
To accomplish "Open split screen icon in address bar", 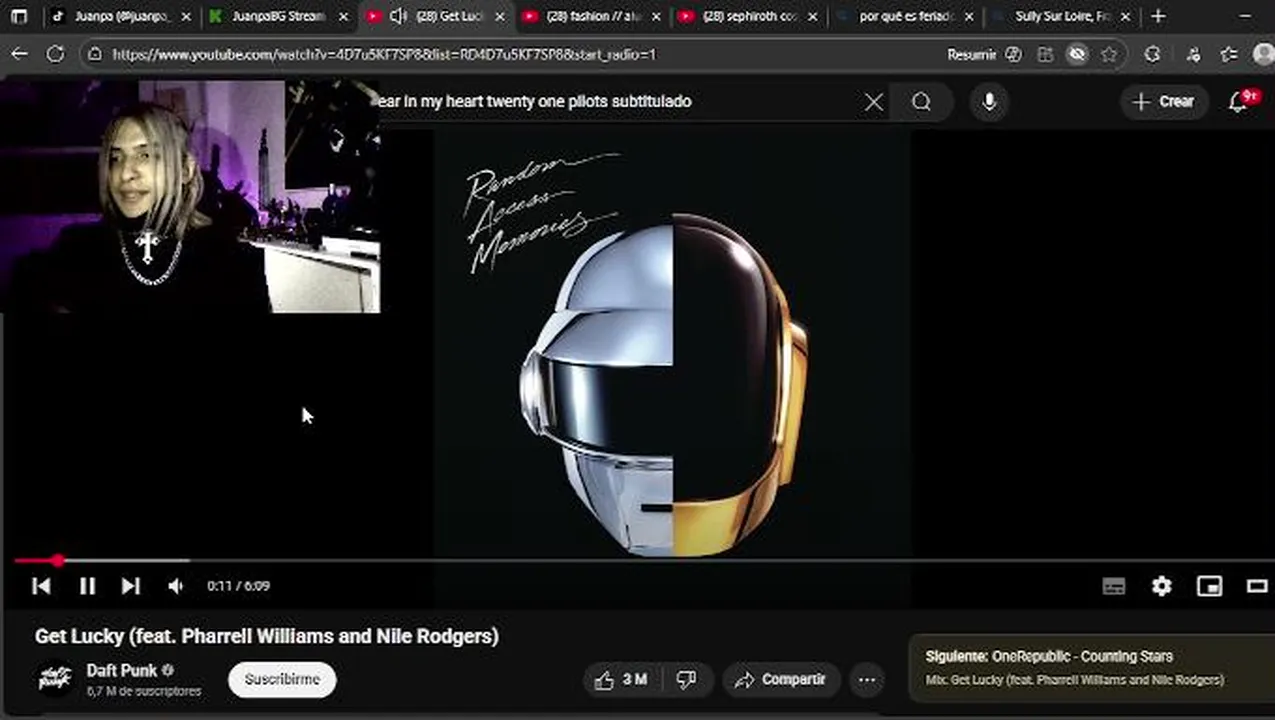I will (1045, 55).
